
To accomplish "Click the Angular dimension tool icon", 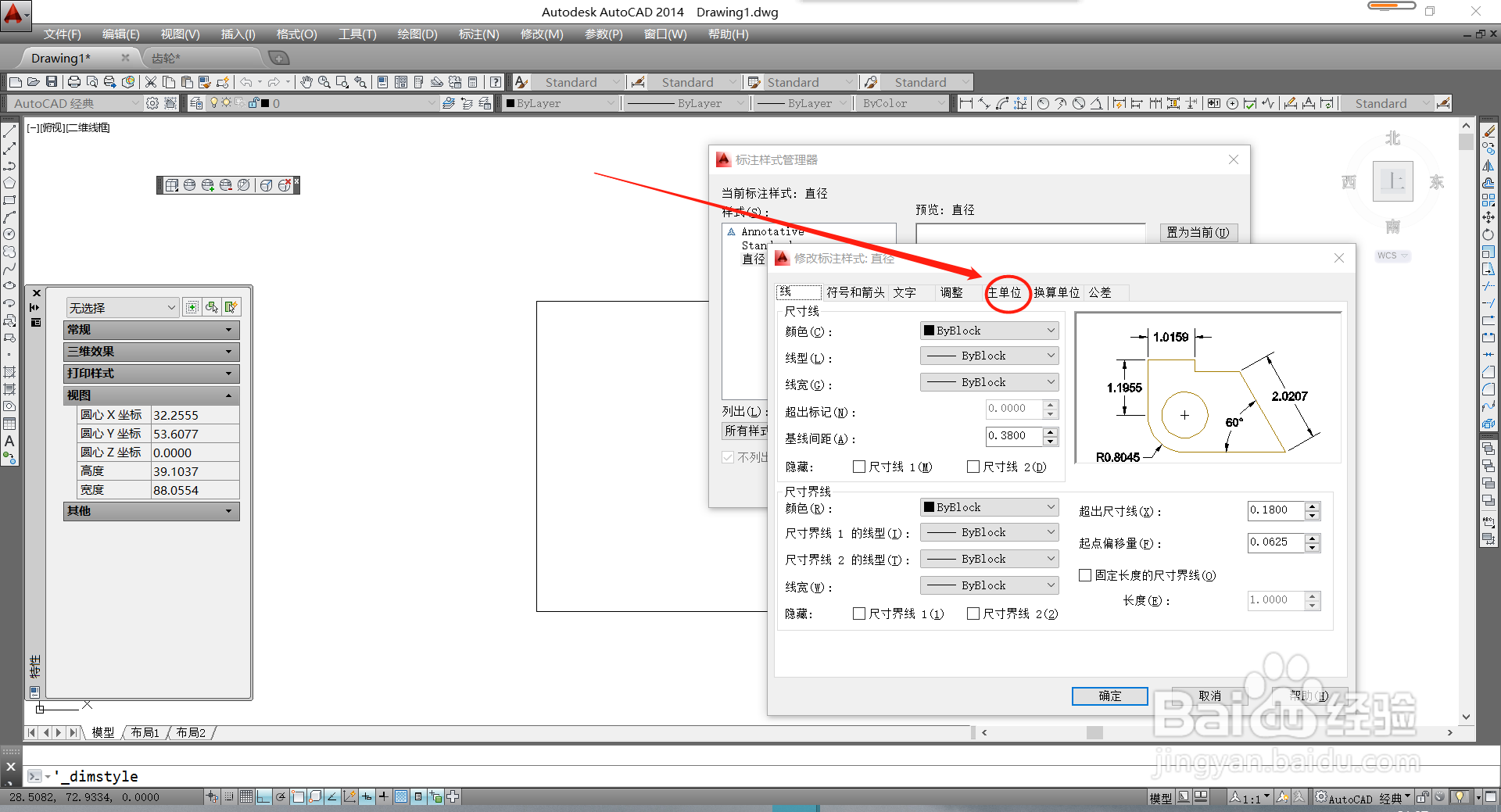I will [1097, 103].
